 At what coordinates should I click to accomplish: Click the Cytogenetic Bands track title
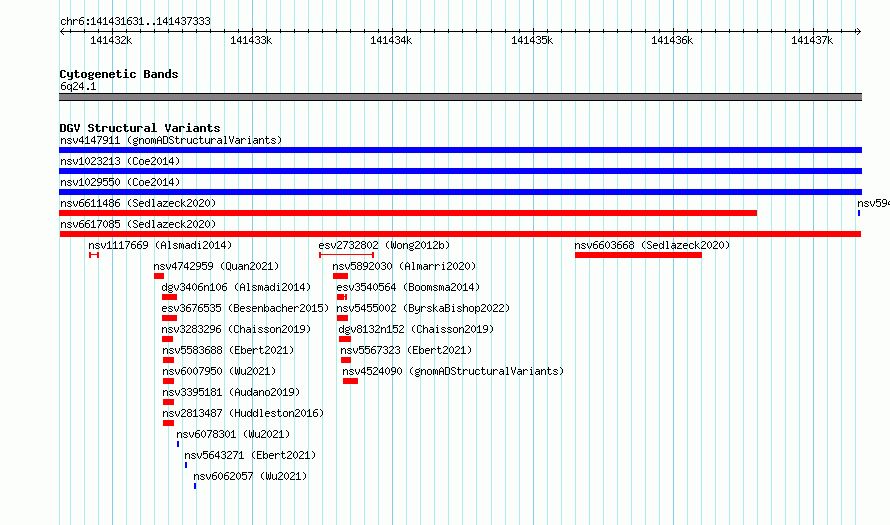(x=119, y=74)
